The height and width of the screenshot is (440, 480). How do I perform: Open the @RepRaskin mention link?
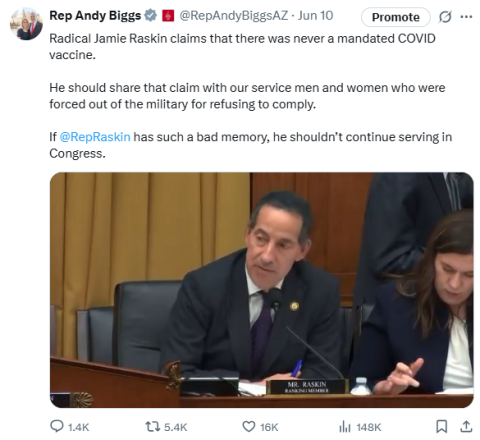95,137
